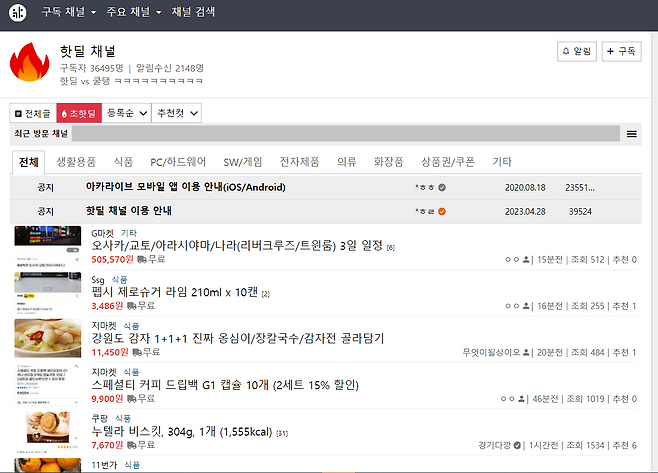The height and width of the screenshot is (473, 658).
Task: Switch to the PC/하드웨어 tab
Action: [x=178, y=162]
